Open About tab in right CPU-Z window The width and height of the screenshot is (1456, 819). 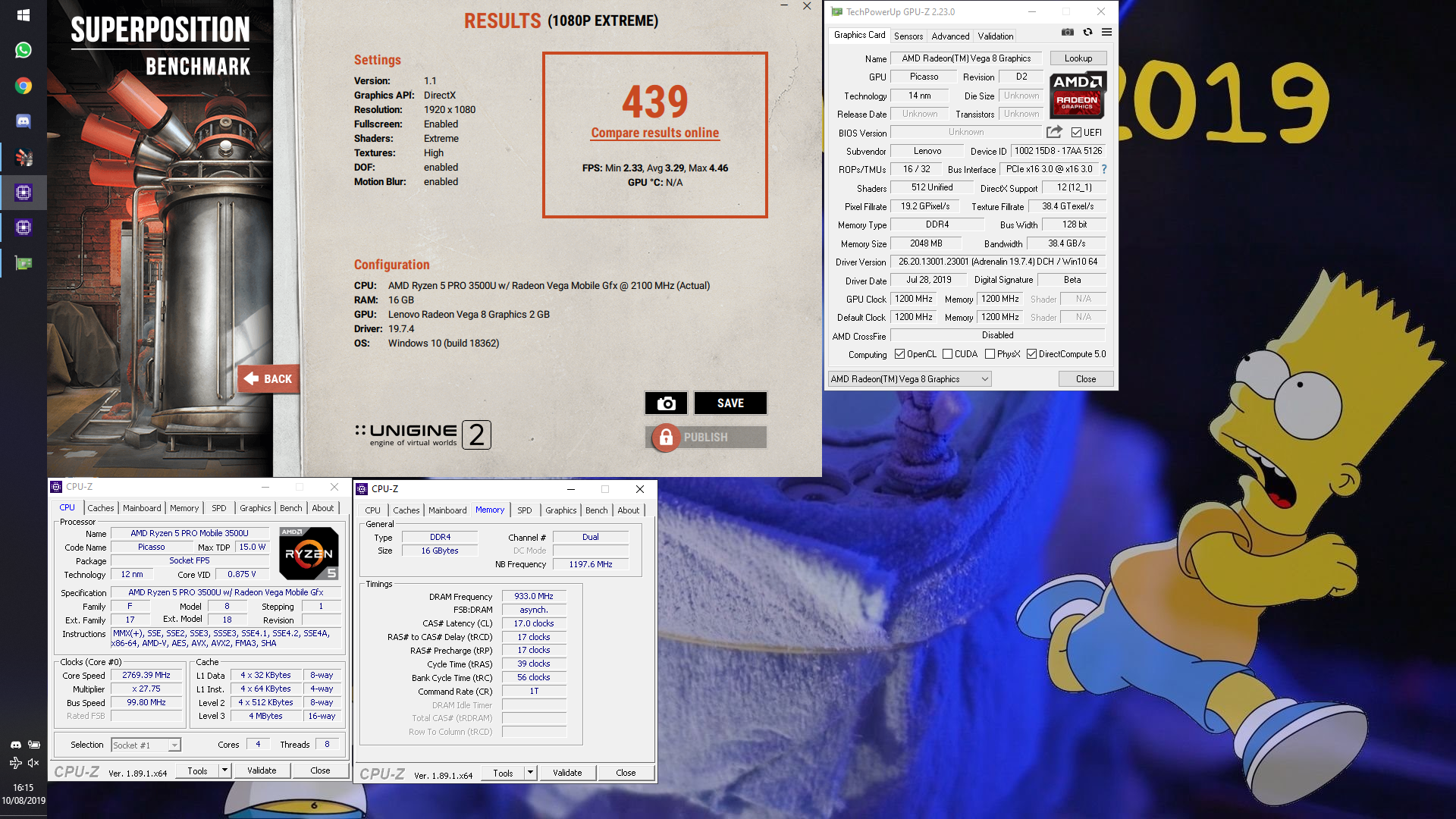[628, 510]
